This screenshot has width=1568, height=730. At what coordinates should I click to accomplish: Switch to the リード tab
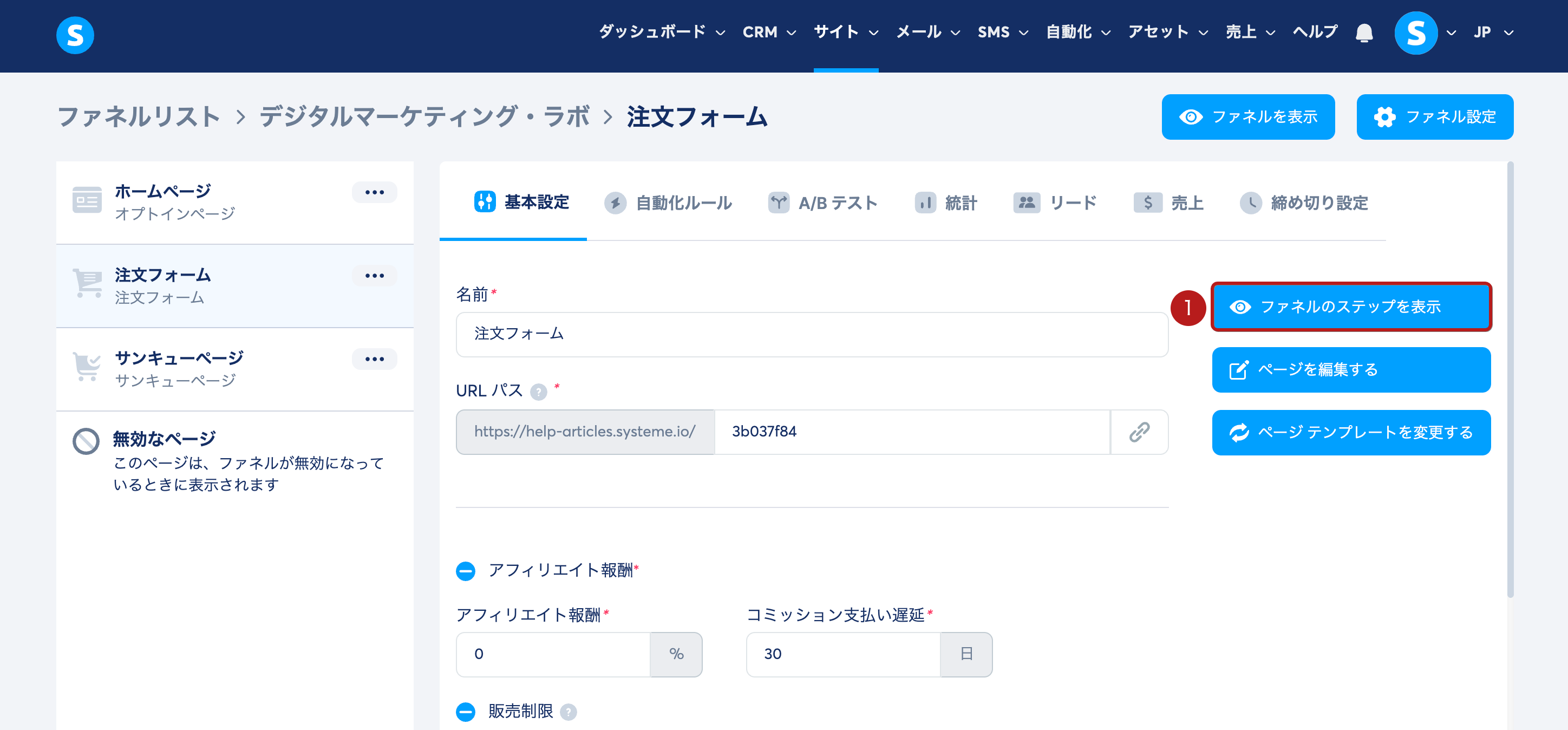click(1055, 203)
